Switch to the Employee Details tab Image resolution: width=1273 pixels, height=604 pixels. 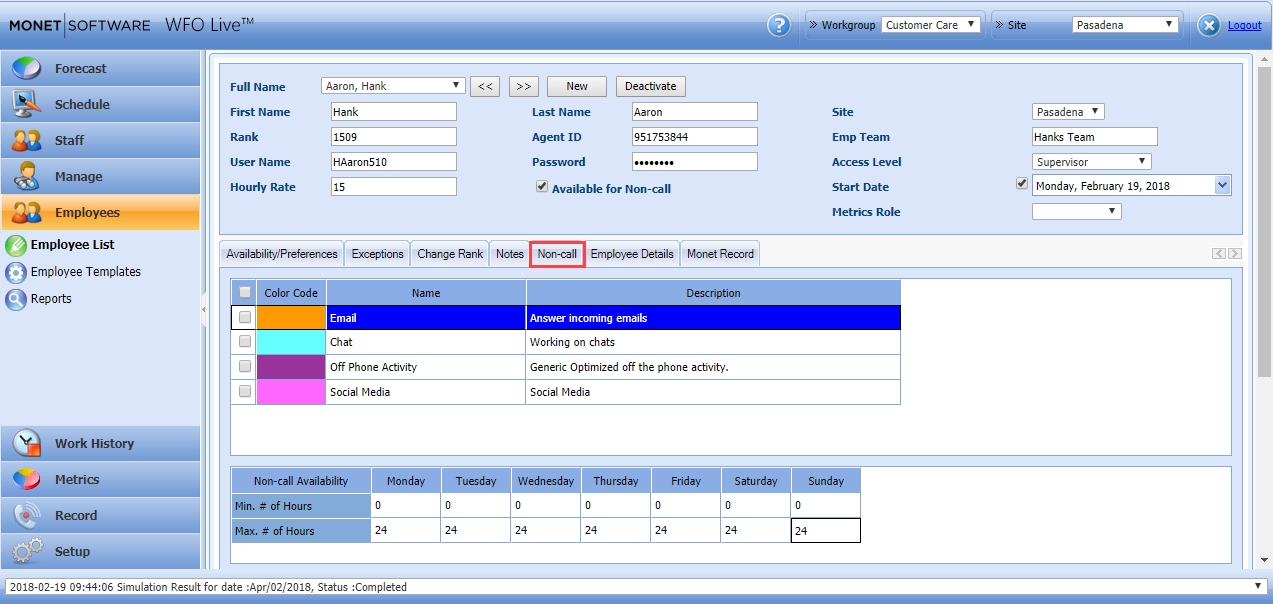[x=631, y=254]
